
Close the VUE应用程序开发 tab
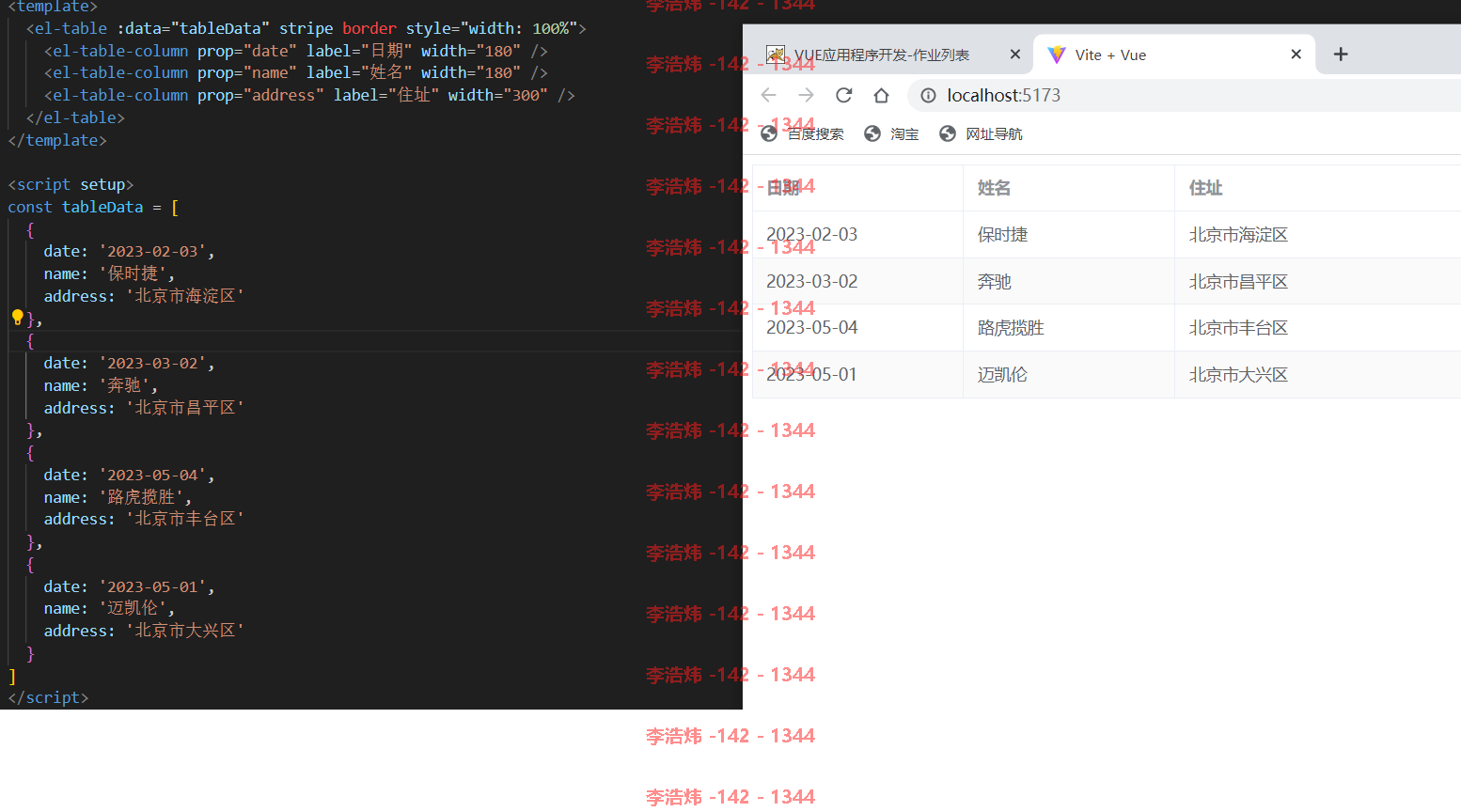(x=1015, y=55)
